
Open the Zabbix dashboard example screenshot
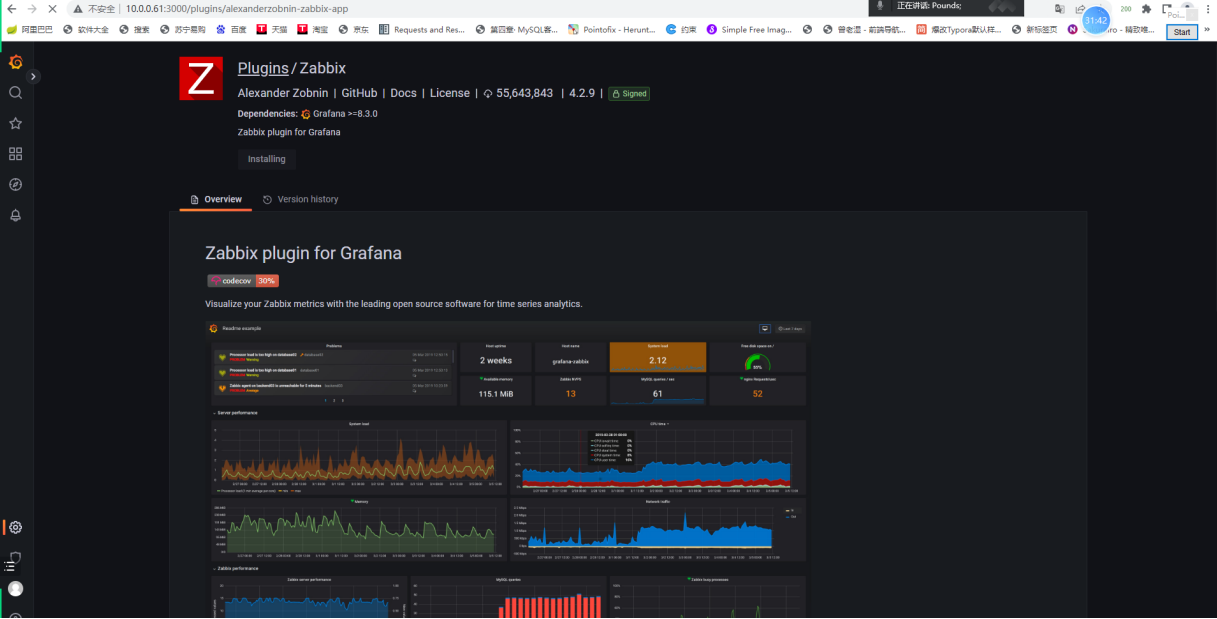coord(507,468)
